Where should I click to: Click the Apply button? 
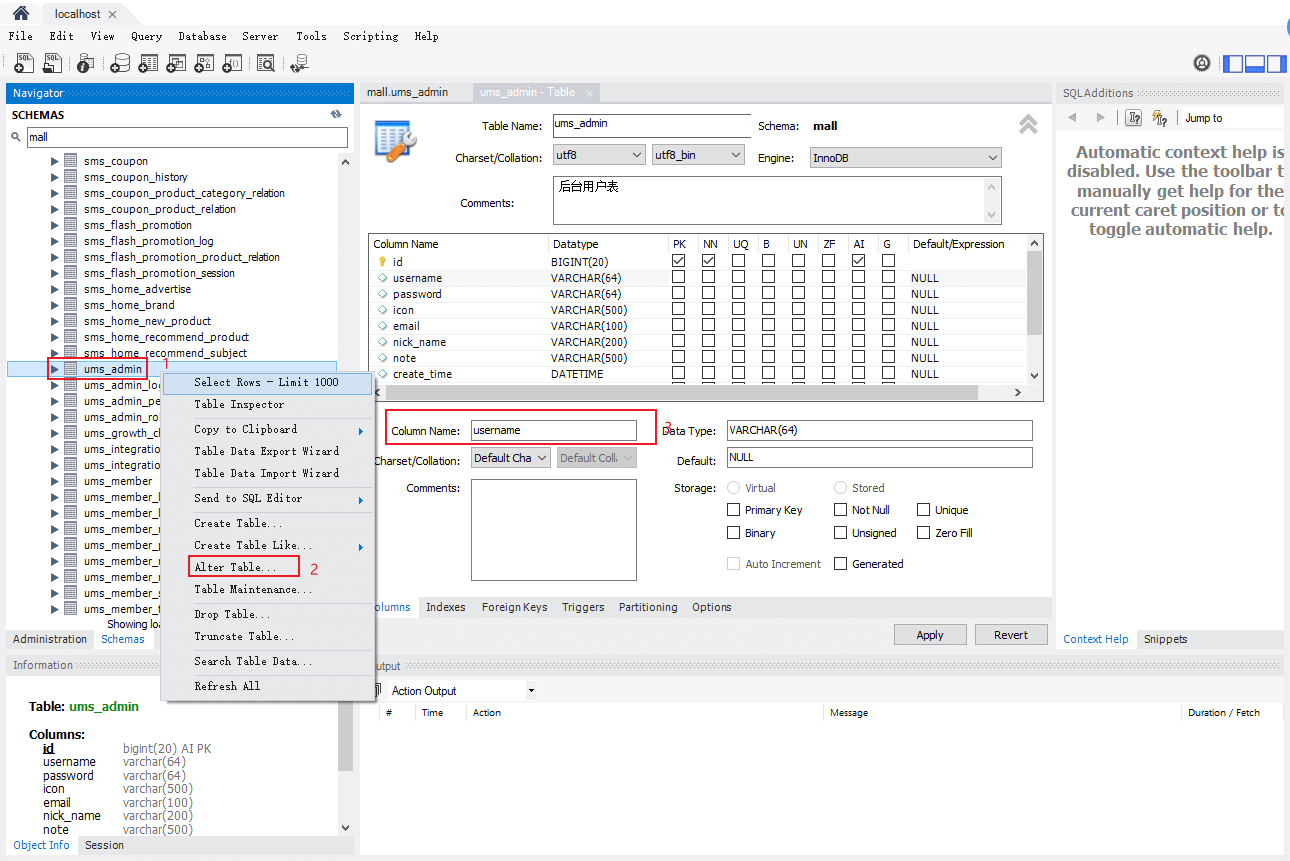coord(930,635)
